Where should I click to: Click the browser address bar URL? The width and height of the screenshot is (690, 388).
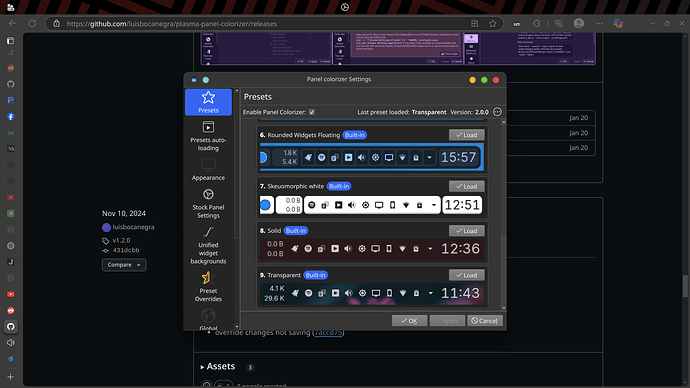[172, 24]
